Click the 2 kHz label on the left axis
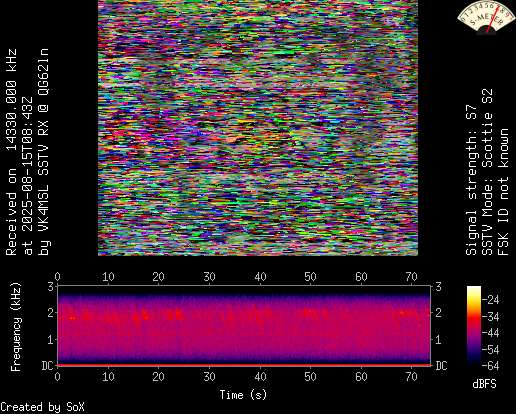 50,313
